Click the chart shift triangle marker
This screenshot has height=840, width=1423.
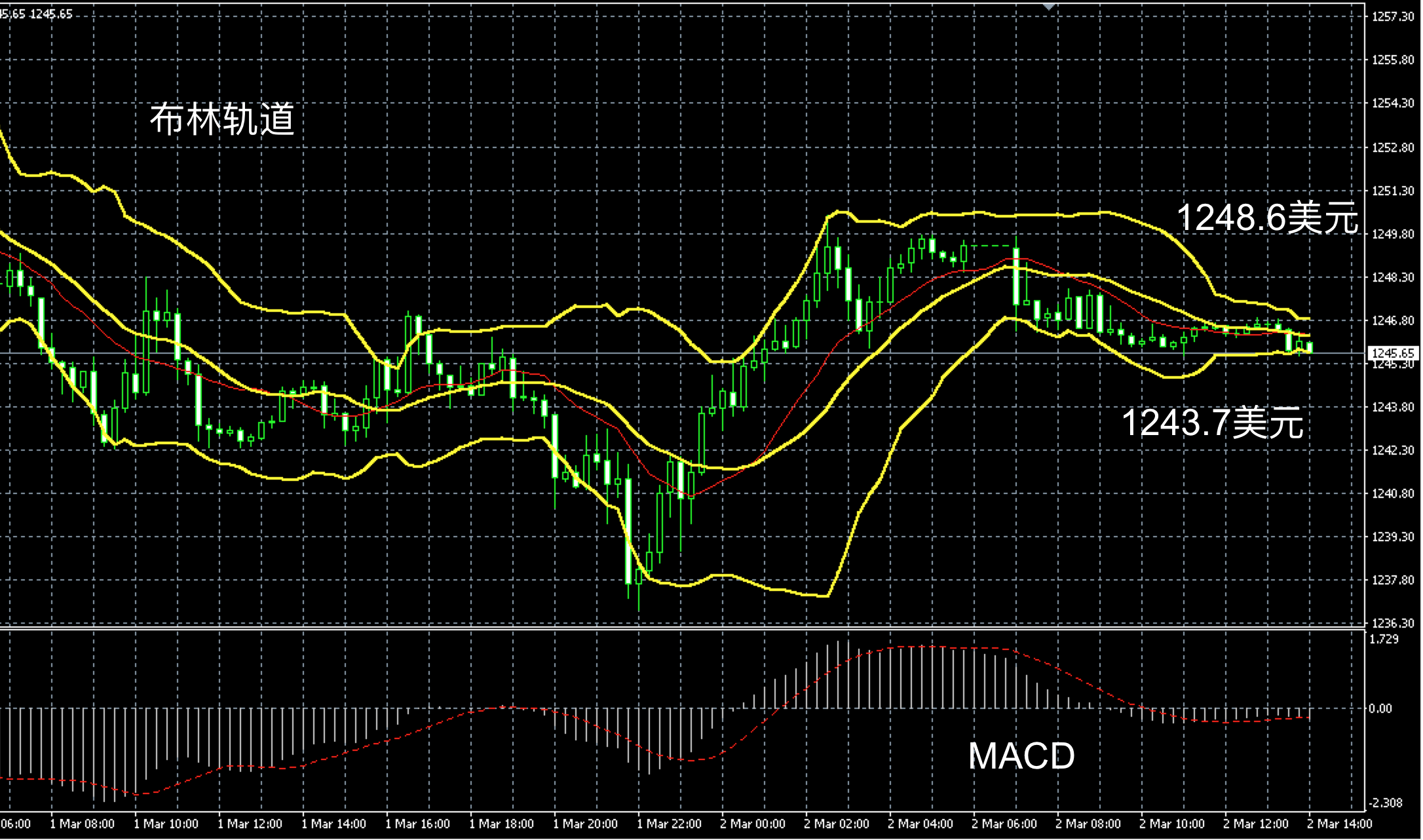pyautogui.click(x=1049, y=7)
